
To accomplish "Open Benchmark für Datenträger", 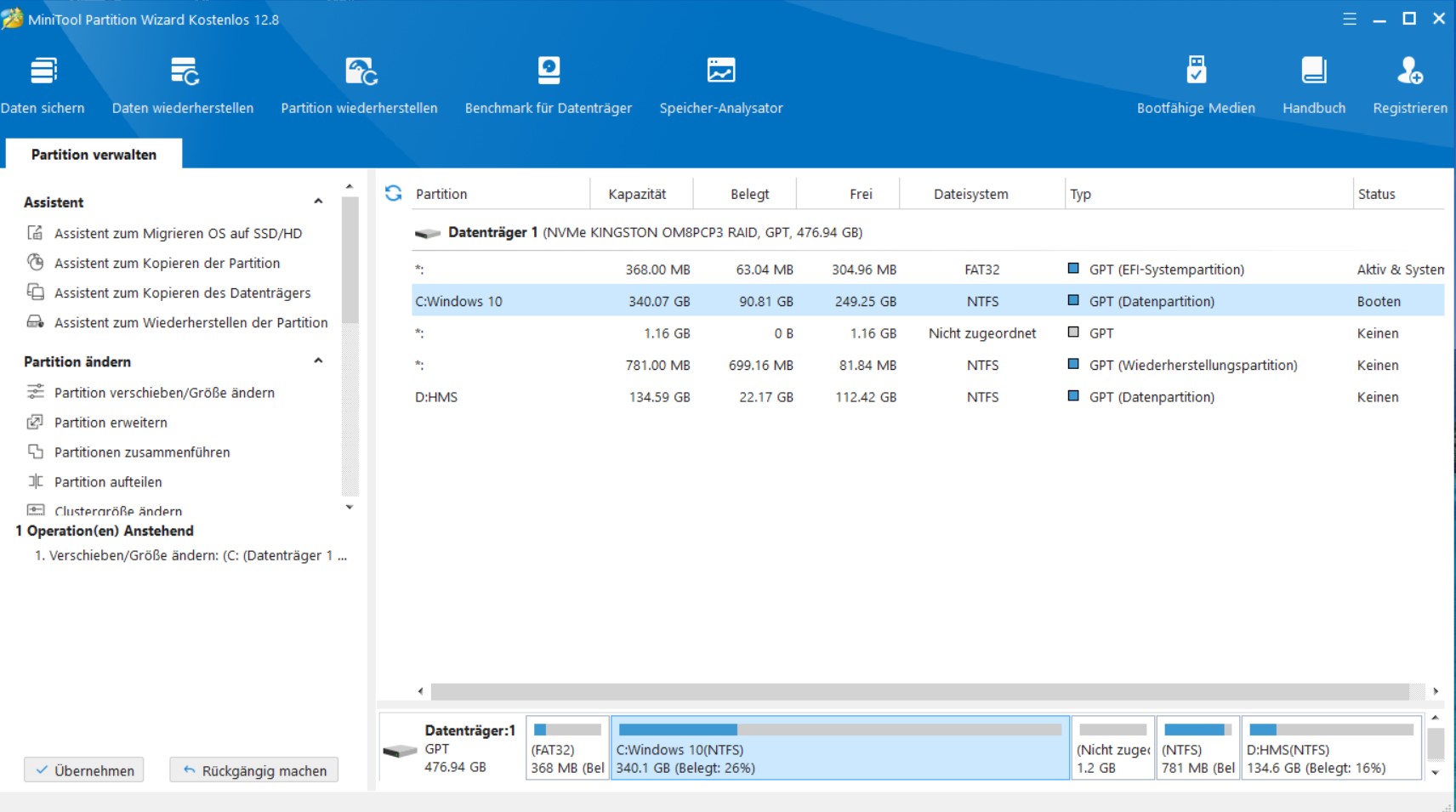I will 549,85.
